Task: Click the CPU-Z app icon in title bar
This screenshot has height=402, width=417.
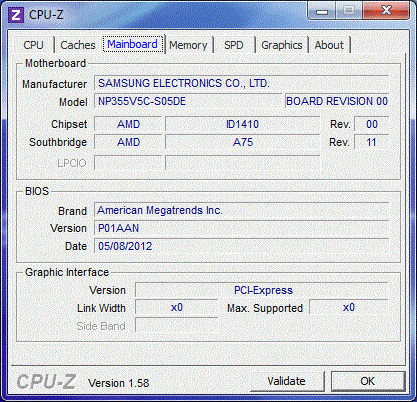Action: tap(16, 15)
